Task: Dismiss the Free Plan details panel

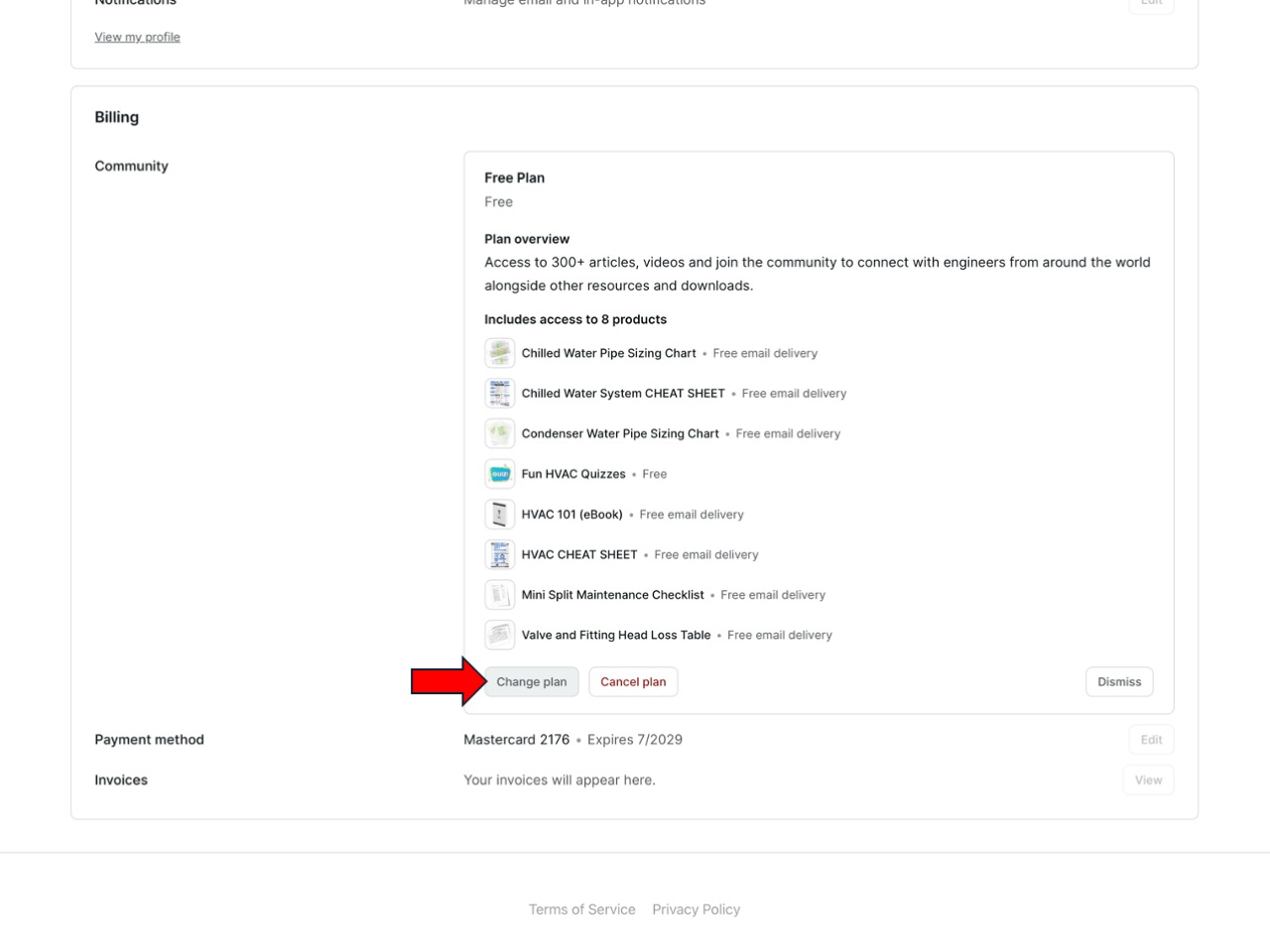Action: pyautogui.click(x=1118, y=682)
